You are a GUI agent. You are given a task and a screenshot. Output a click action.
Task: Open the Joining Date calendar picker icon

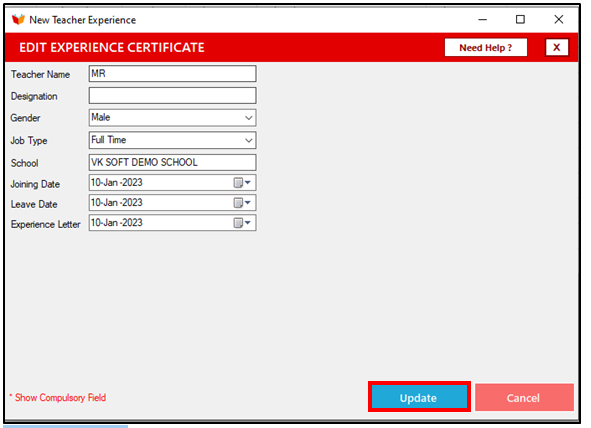pos(242,183)
